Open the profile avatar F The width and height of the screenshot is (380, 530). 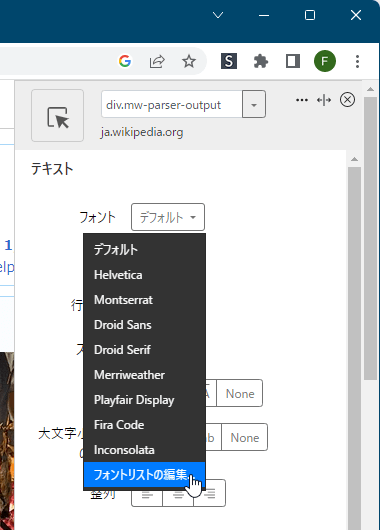(x=325, y=61)
